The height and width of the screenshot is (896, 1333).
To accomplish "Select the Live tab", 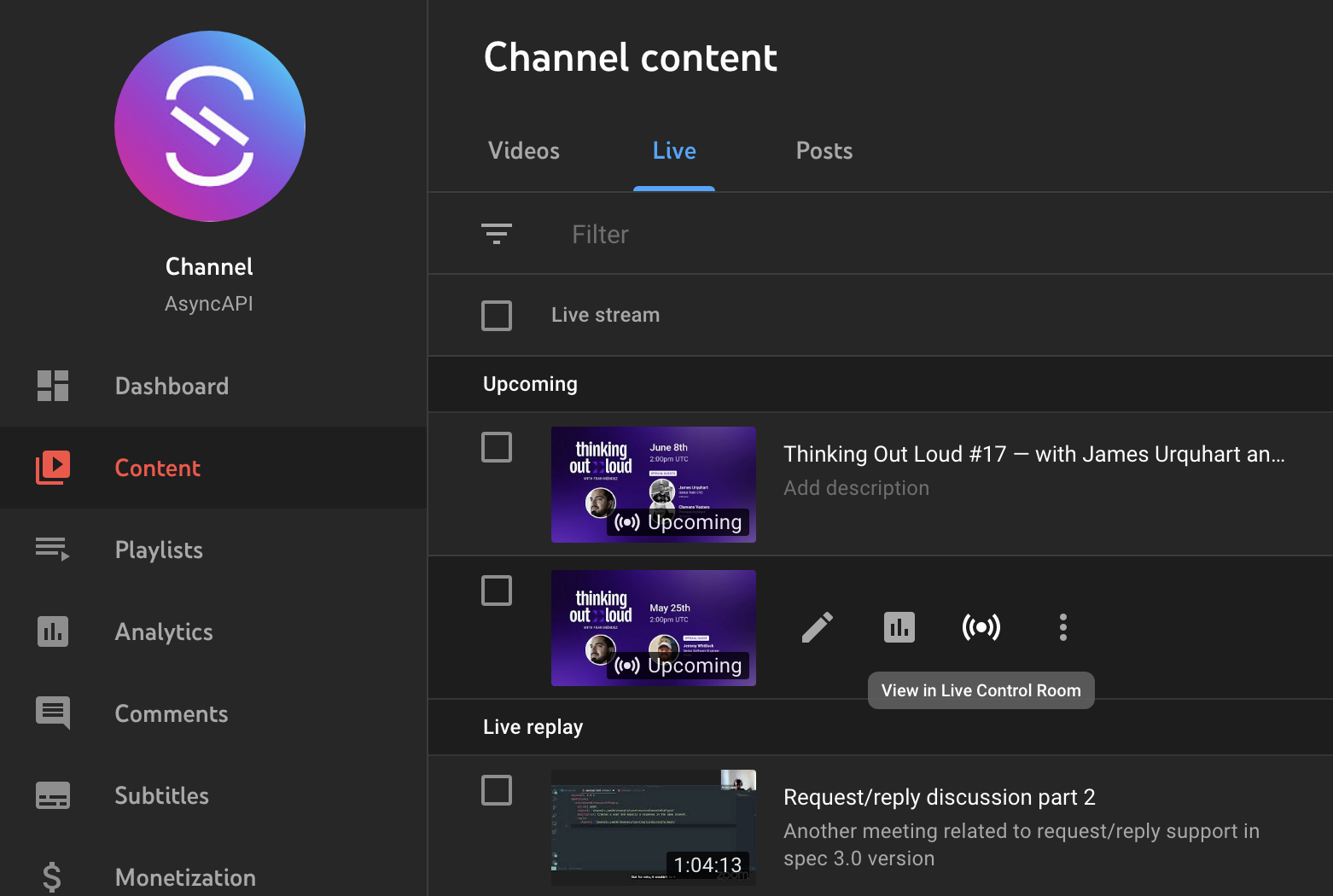I will (674, 151).
